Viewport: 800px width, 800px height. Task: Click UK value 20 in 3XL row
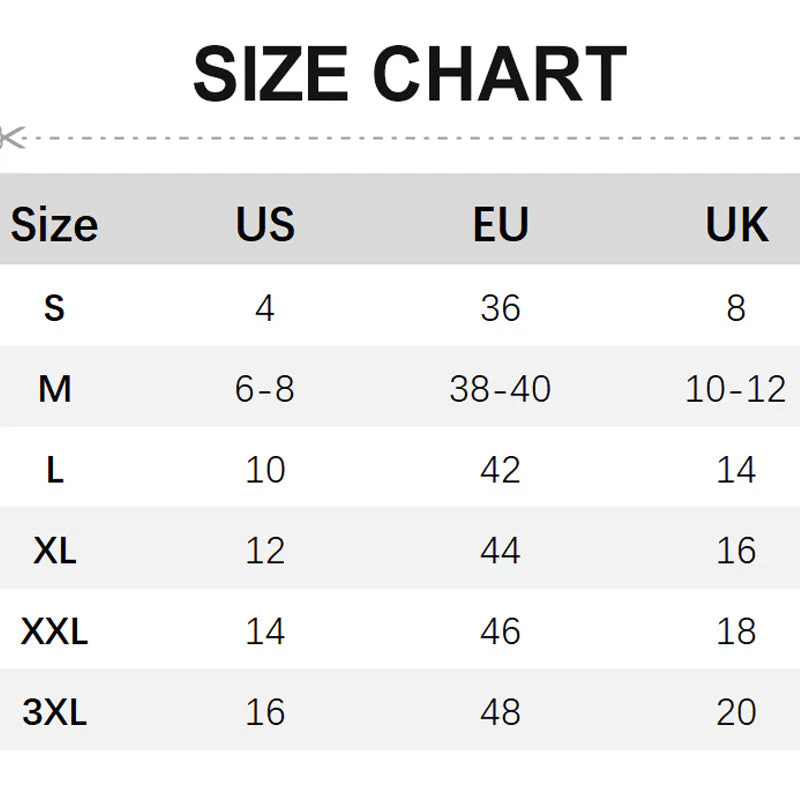[736, 712]
